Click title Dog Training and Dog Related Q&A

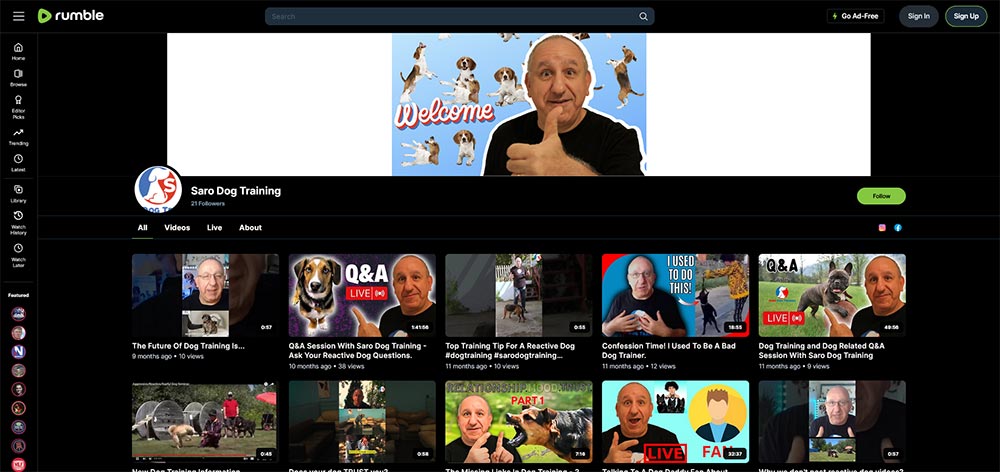(x=821, y=350)
